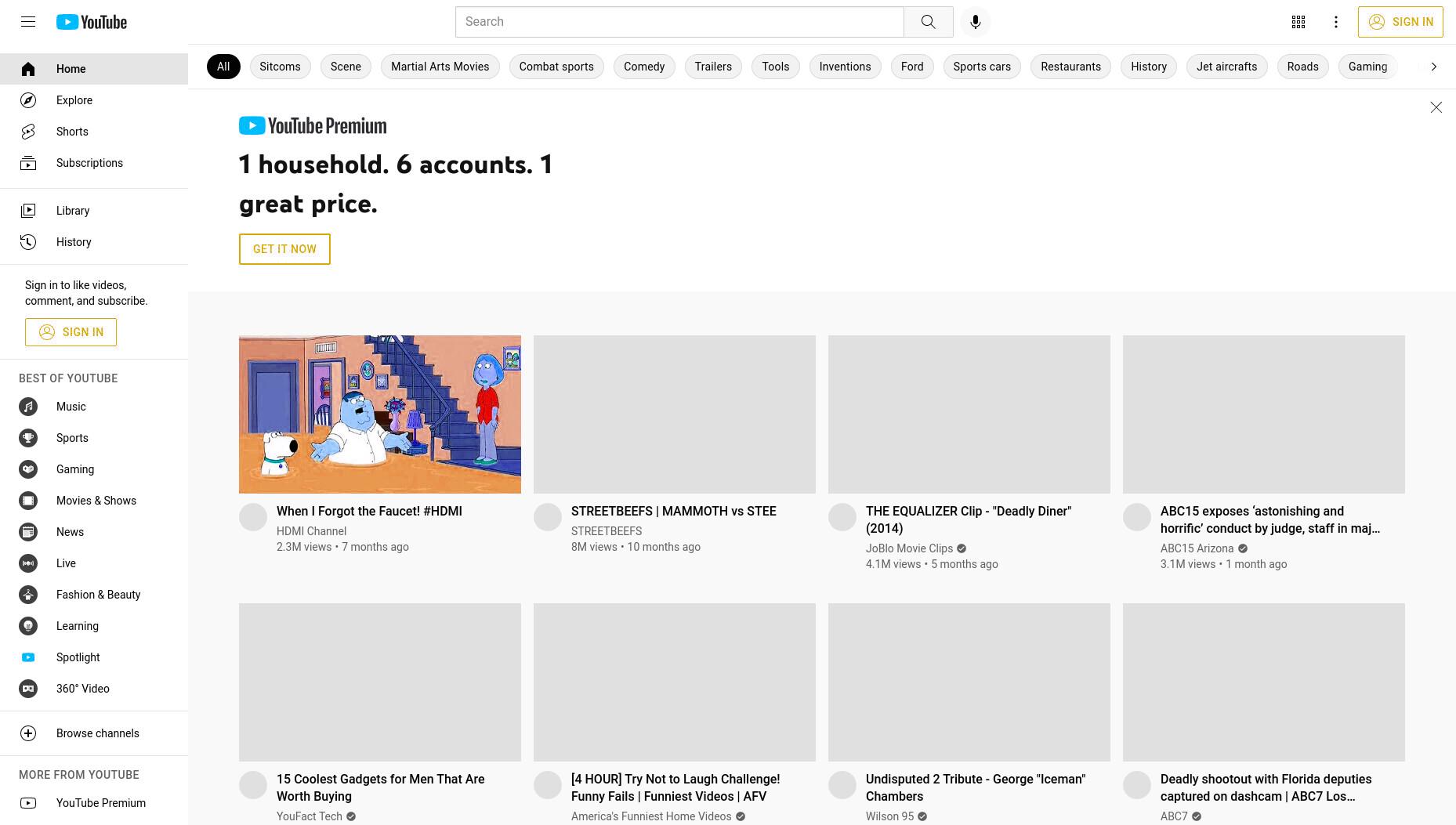This screenshot has height=825, width=1456.
Task: Start voice search with microphone
Action: [976, 22]
